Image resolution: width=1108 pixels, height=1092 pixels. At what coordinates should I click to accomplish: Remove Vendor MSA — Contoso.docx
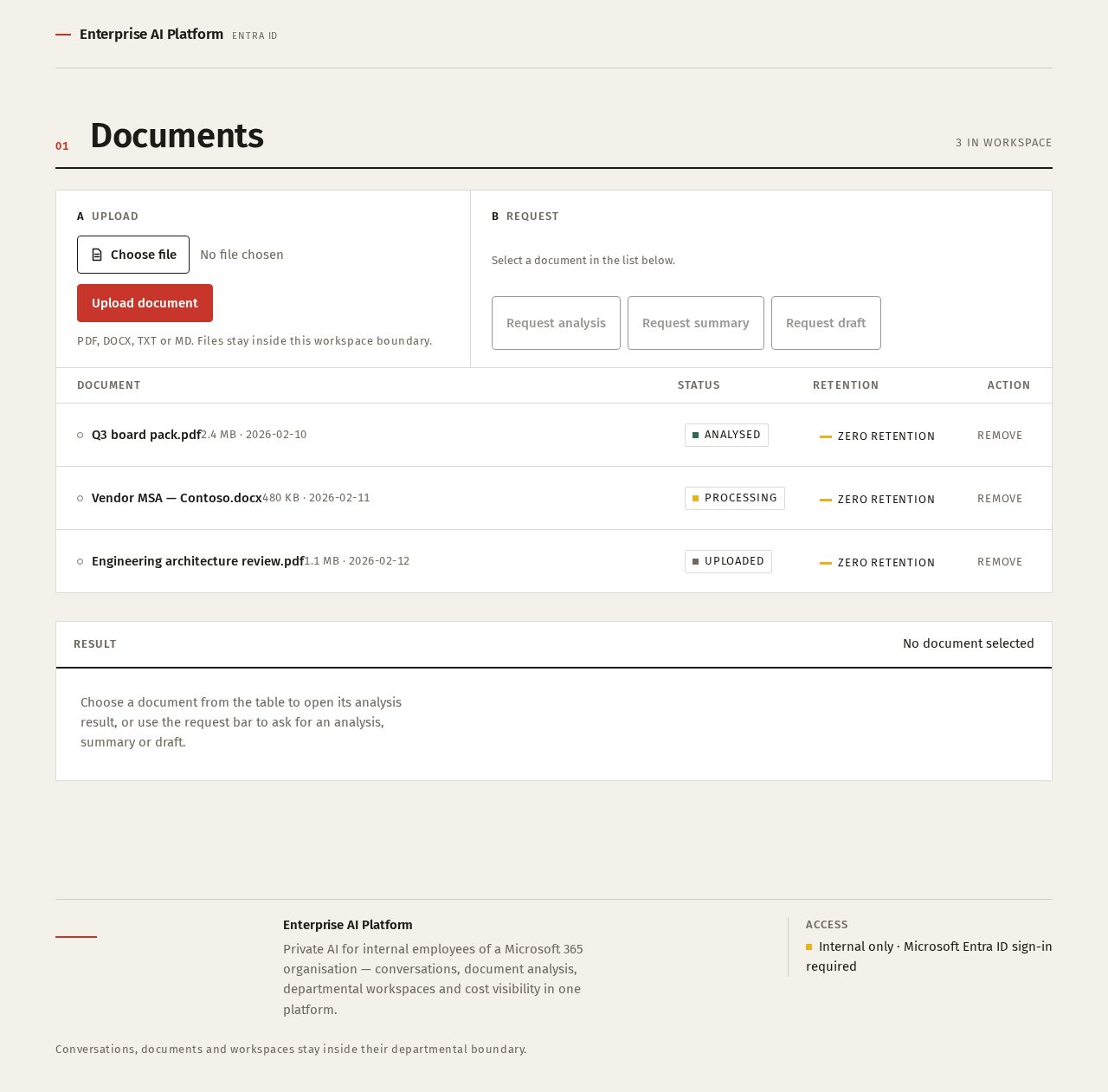[x=1000, y=499]
